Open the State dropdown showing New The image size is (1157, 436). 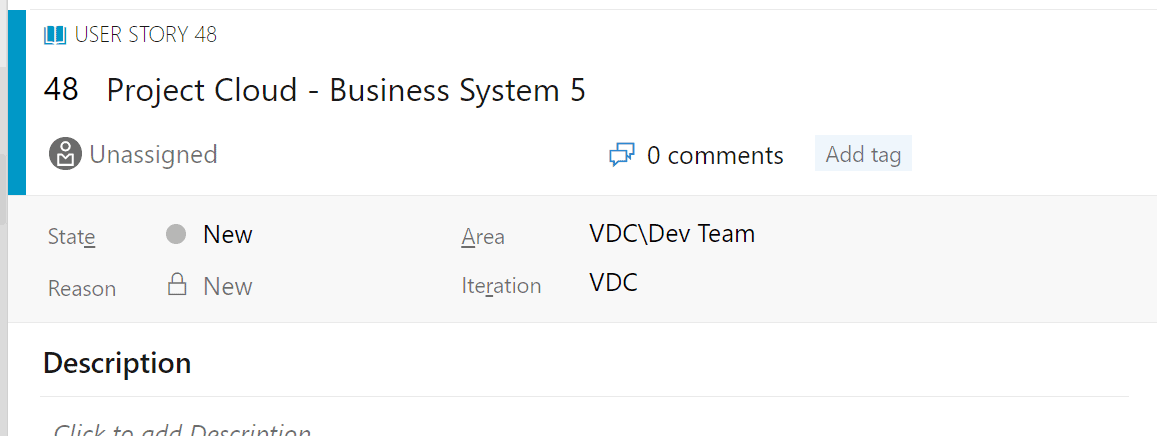coord(228,235)
